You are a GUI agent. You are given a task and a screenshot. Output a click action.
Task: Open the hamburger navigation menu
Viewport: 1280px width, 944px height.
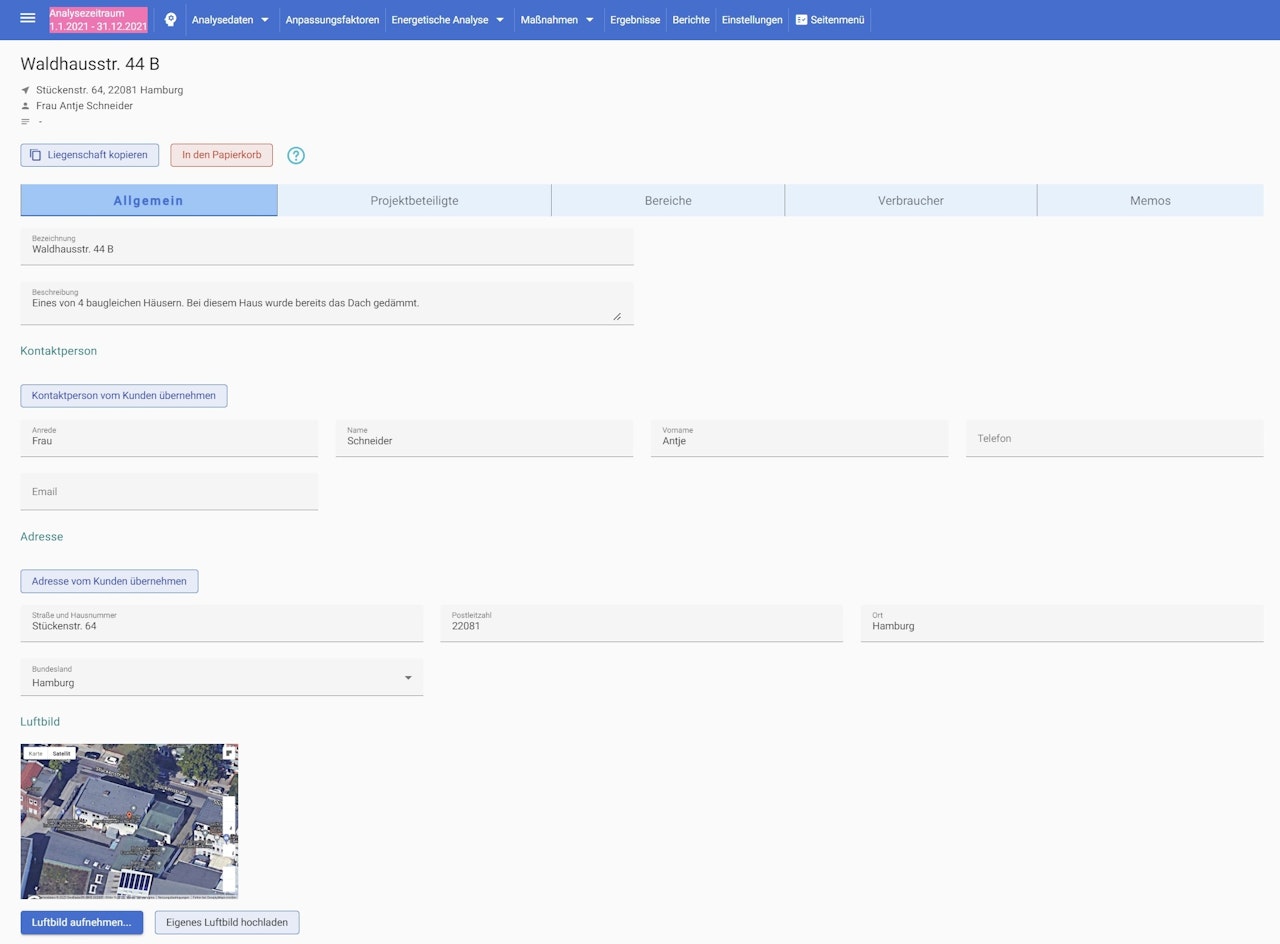coord(28,19)
